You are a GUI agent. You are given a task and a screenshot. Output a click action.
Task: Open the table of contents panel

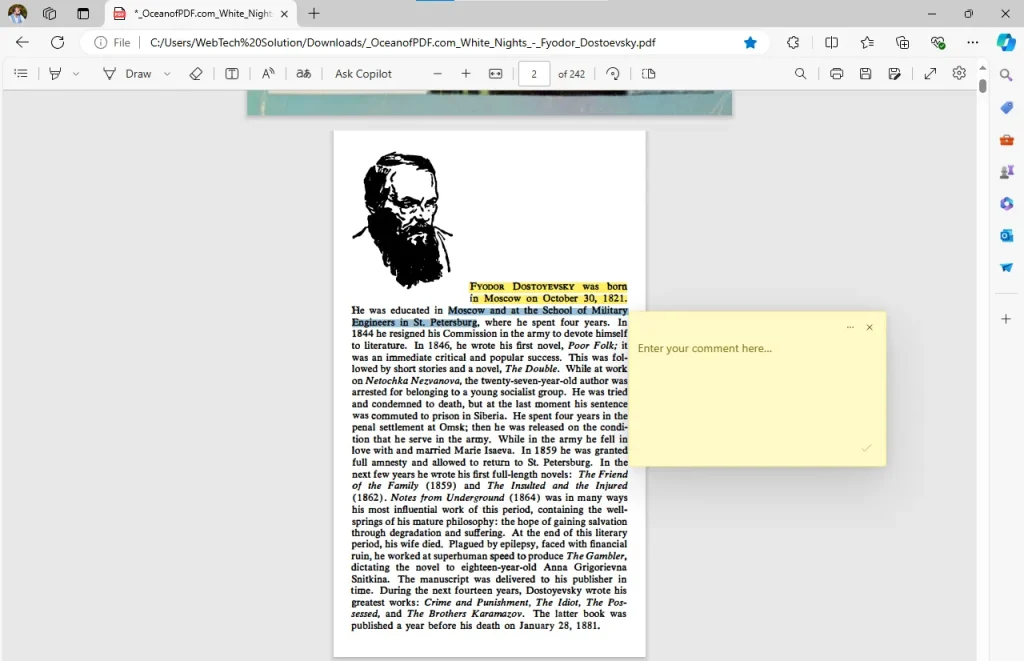21,74
